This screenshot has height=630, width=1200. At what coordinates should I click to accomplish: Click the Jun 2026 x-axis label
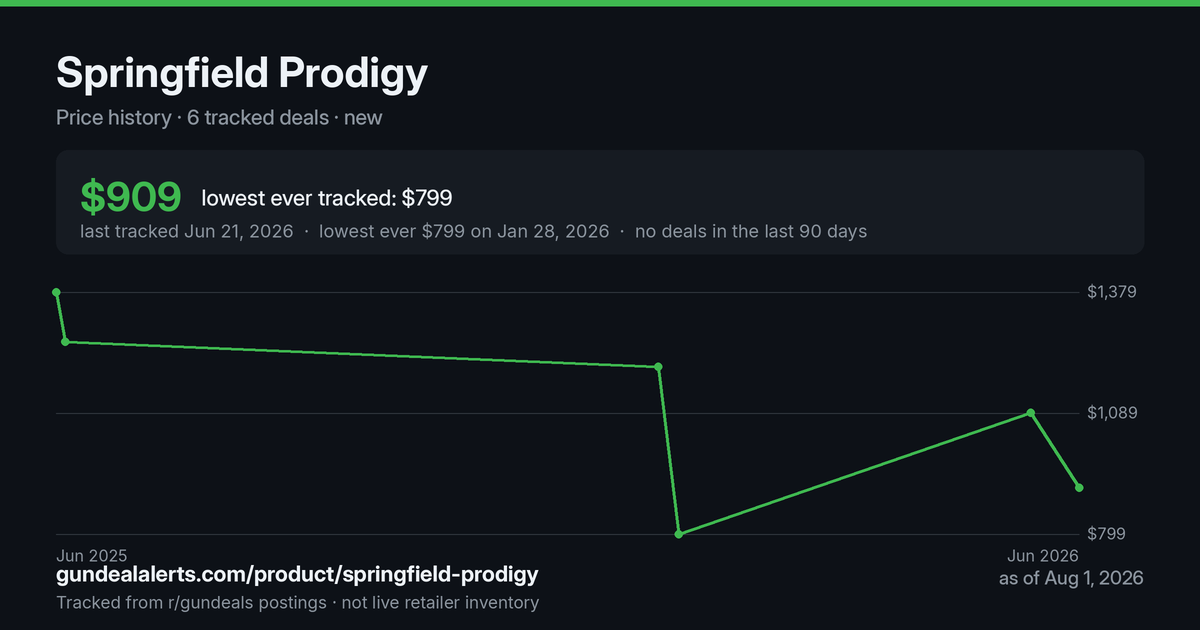coord(1043,555)
